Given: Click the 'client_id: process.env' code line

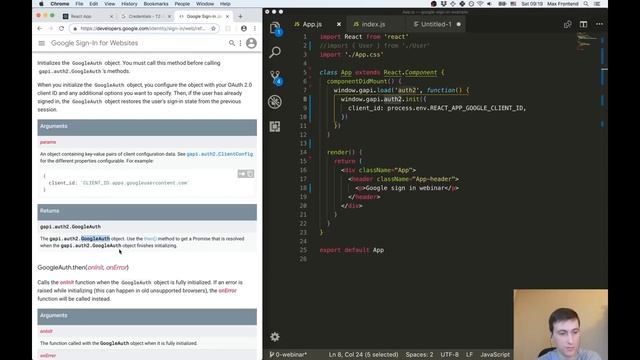Looking at the screenshot, I should point(437,108).
